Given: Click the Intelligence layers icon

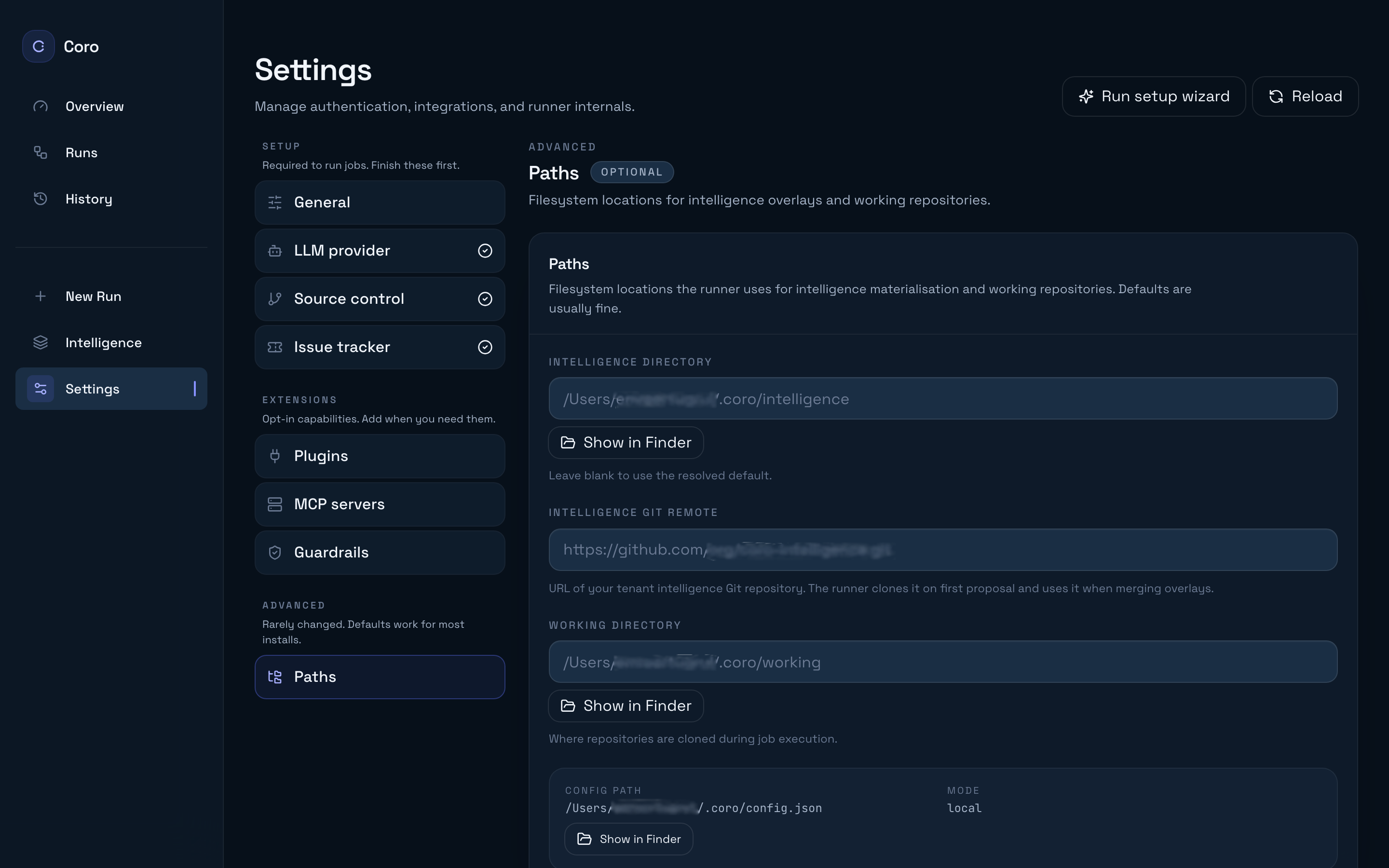Looking at the screenshot, I should click(40, 342).
